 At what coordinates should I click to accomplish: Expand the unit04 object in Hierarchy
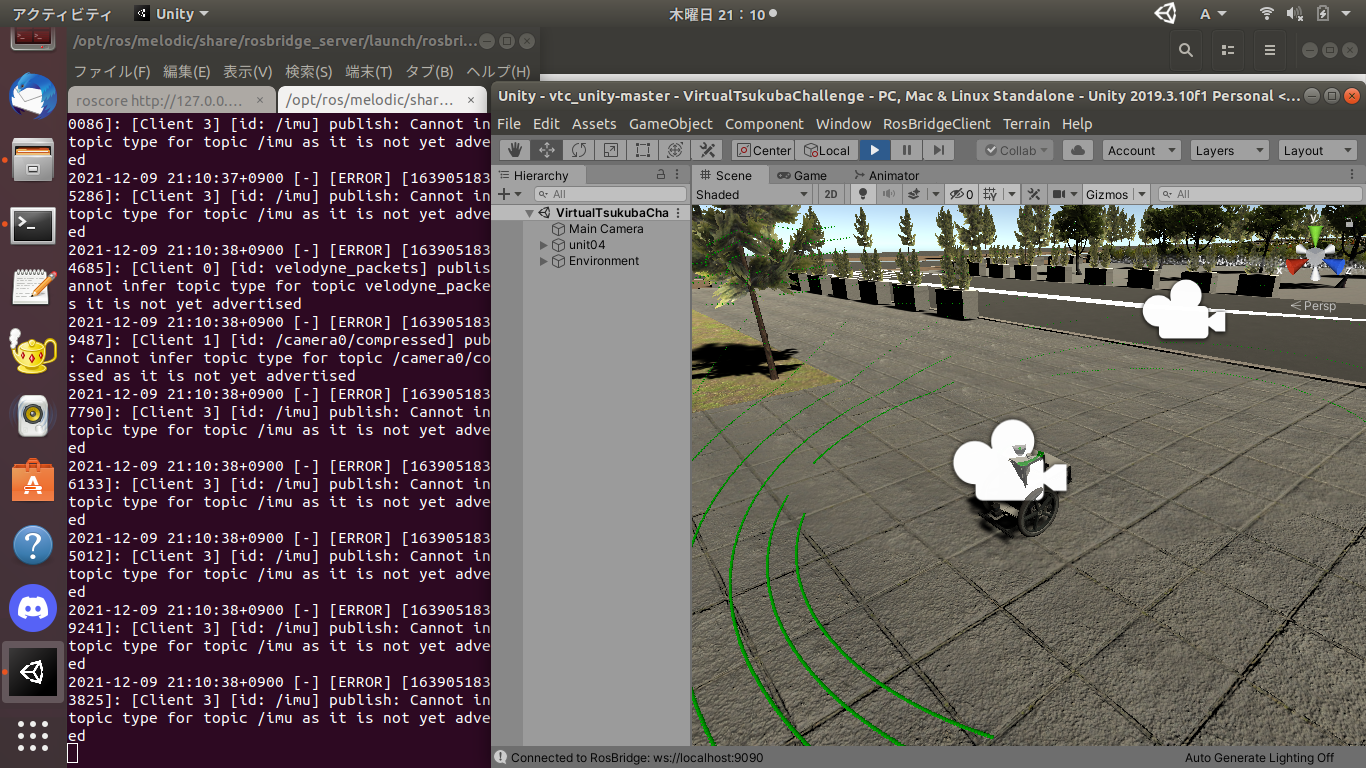click(x=544, y=245)
